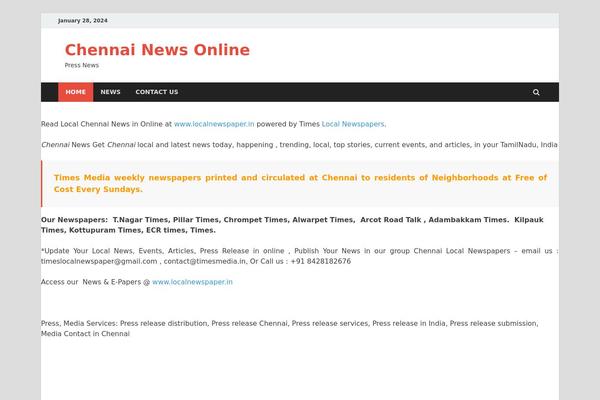Image resolution: width=600 pixels, height=400 pixels.
Task: Open the NEWS menu item
Action: pos(110,92)
